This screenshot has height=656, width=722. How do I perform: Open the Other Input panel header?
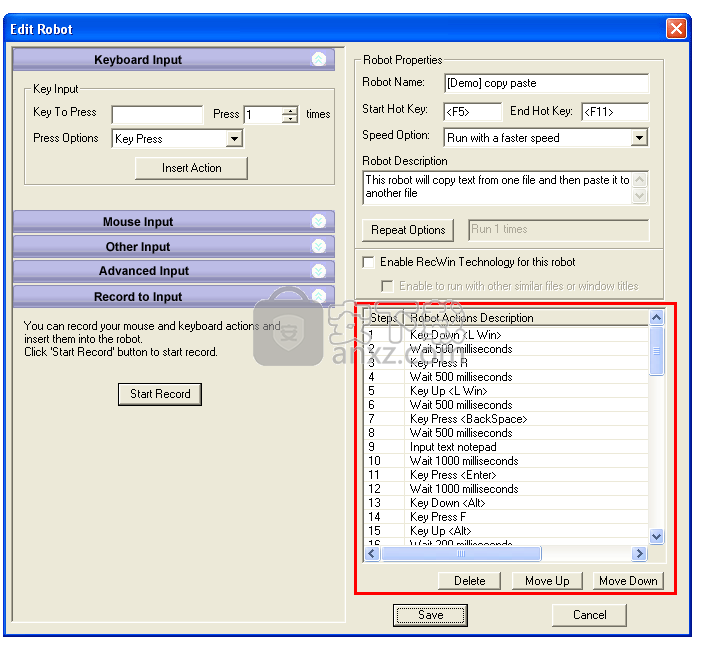coord(174,246)
